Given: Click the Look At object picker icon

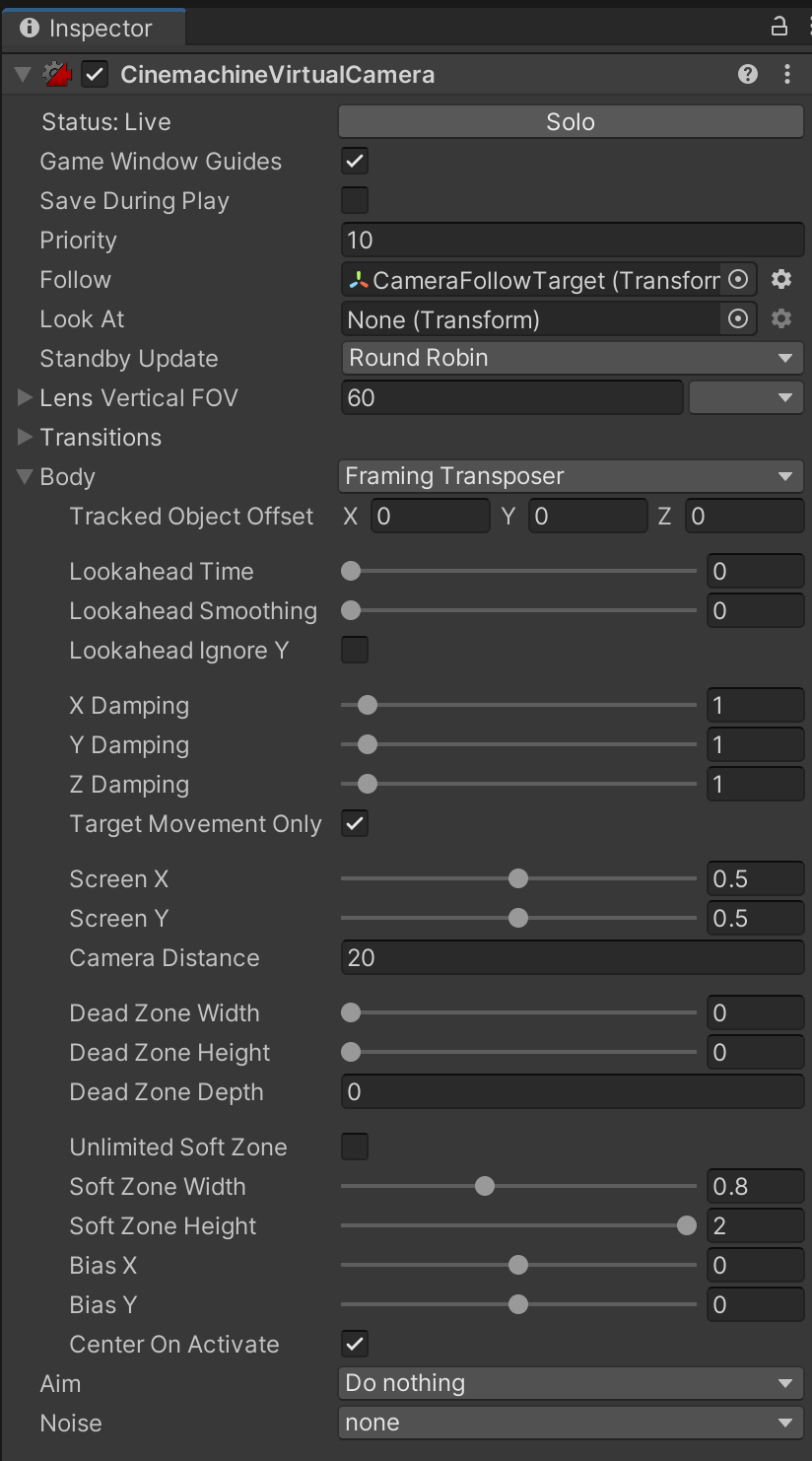Looking at the screenshot, I should coord(737,319).
